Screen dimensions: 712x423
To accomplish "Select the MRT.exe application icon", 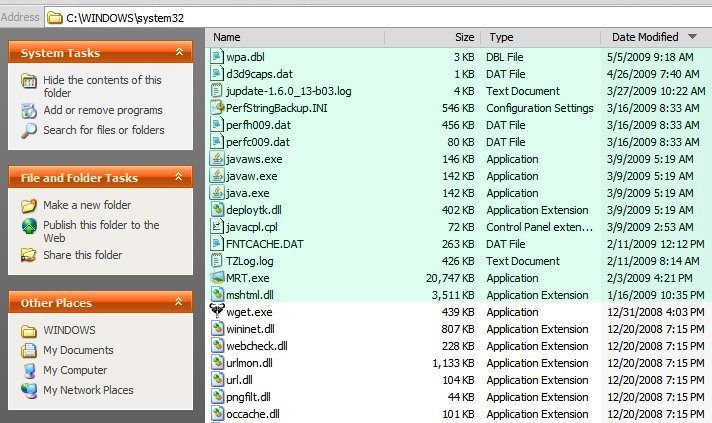I will click(218, 277).
